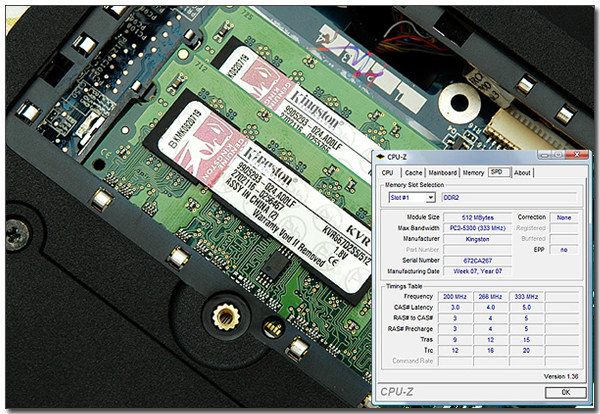
Task: Select the serial number 672CA267
Action: pos(477,260)
